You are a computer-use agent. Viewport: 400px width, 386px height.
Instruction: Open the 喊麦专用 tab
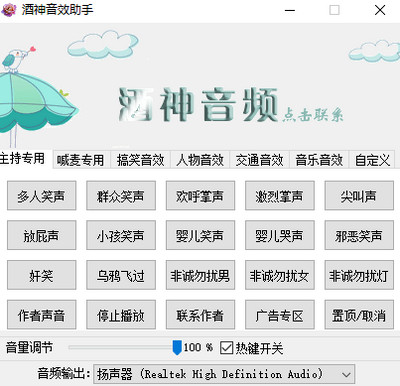(80, 160)
